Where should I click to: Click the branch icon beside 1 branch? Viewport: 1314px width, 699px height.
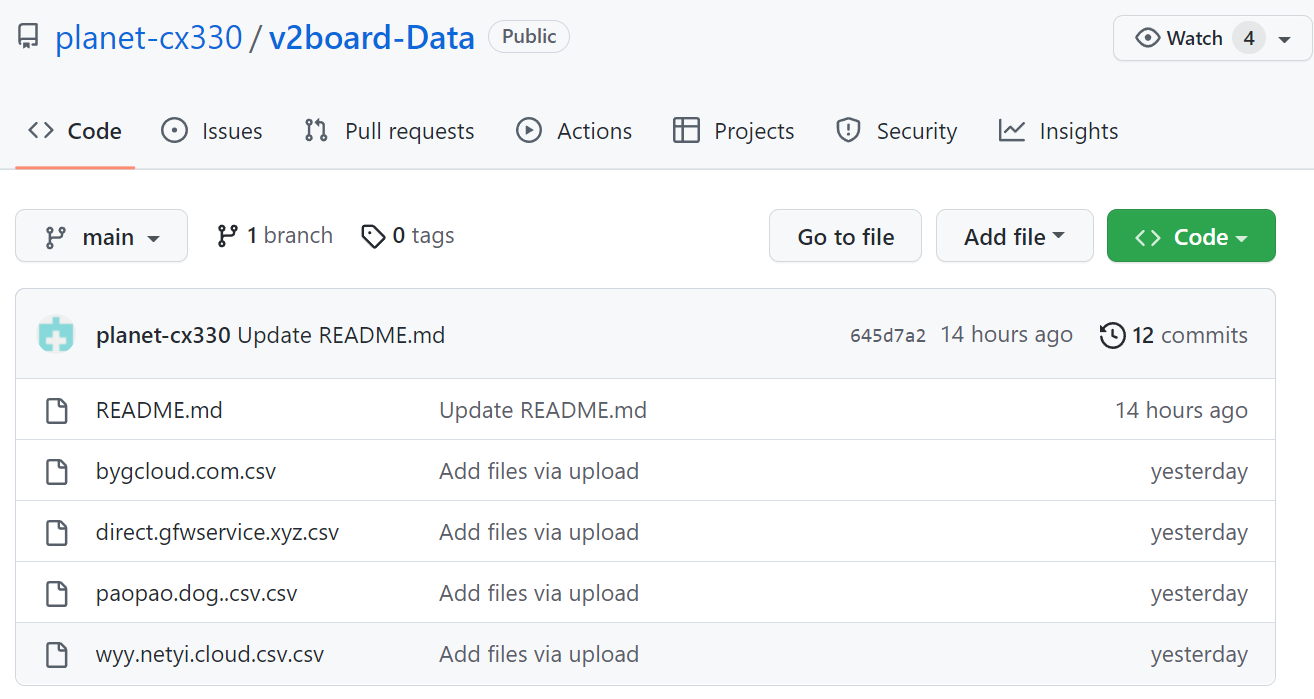pos(227,236)
